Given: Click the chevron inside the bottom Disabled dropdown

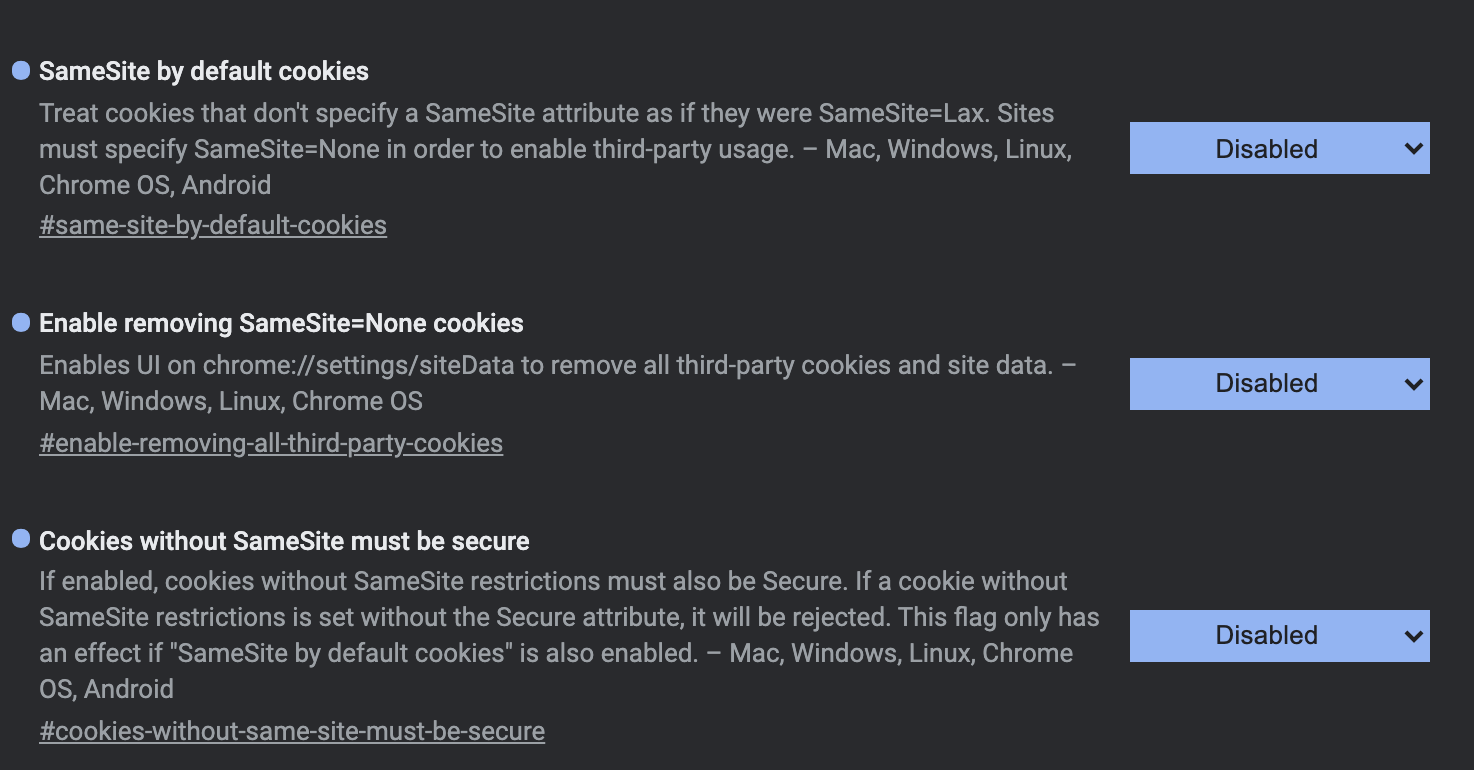Looking at the screenshot, I should coord(1413,635).
